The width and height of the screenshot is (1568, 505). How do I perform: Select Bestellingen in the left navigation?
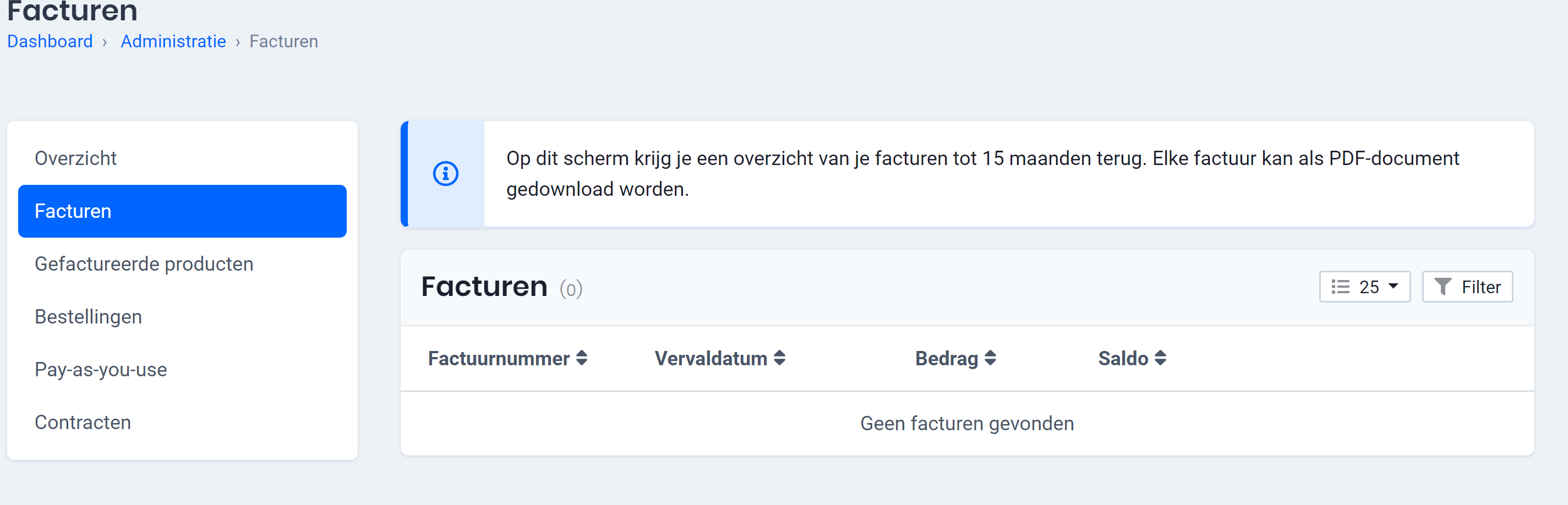pyautogui.click(x=88, y=316)
